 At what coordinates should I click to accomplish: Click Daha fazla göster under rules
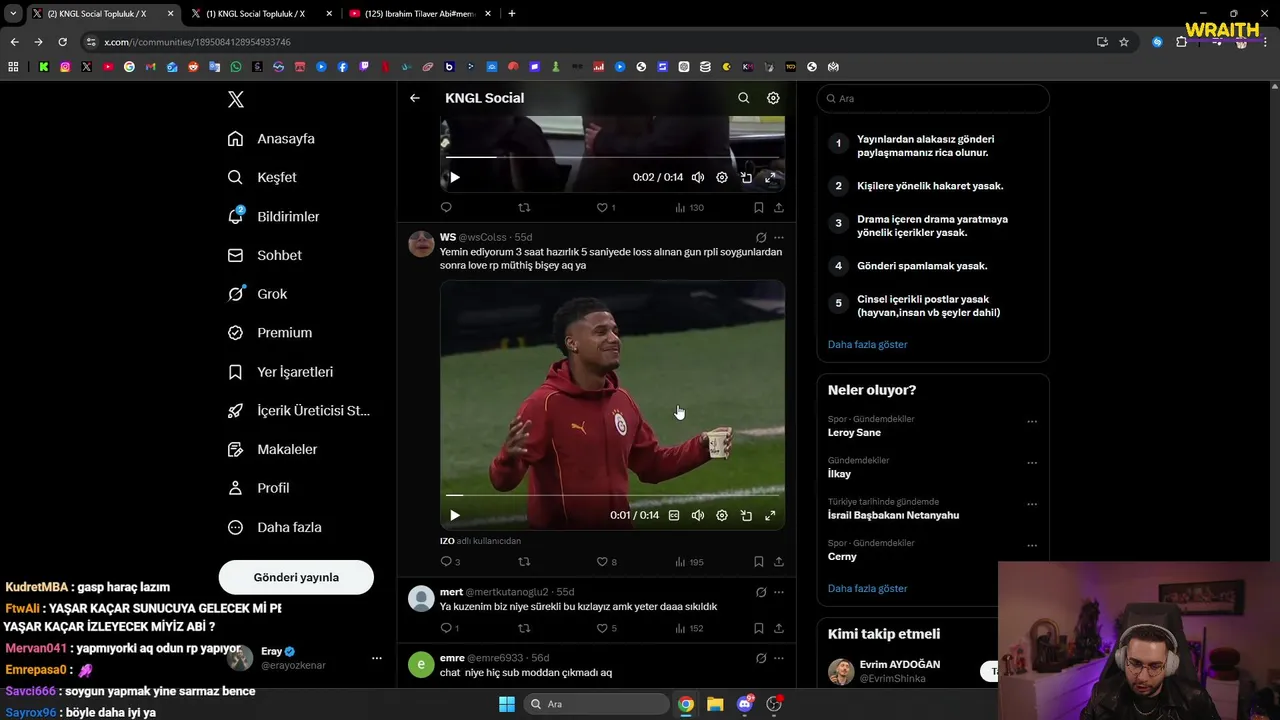tap(867, 344)
